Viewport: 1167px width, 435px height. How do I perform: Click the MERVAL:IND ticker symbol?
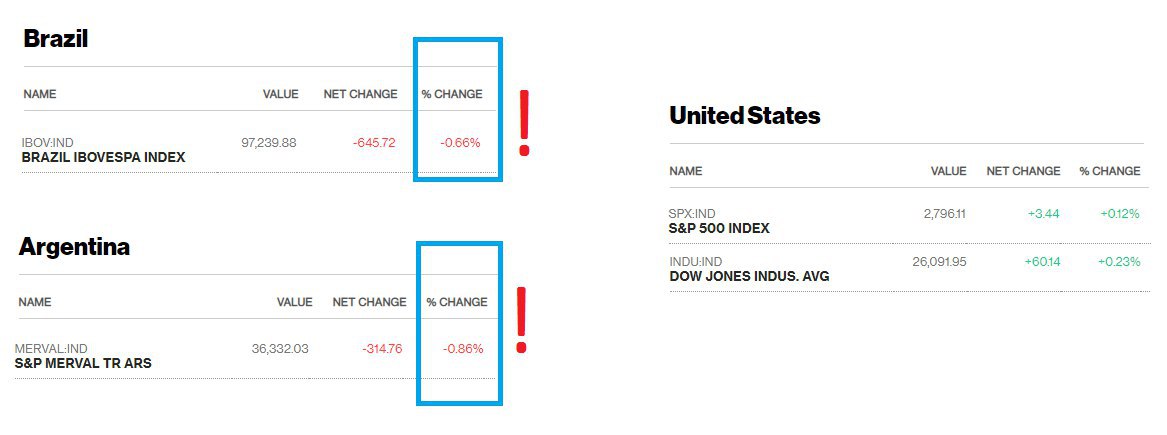click(51, 349)
